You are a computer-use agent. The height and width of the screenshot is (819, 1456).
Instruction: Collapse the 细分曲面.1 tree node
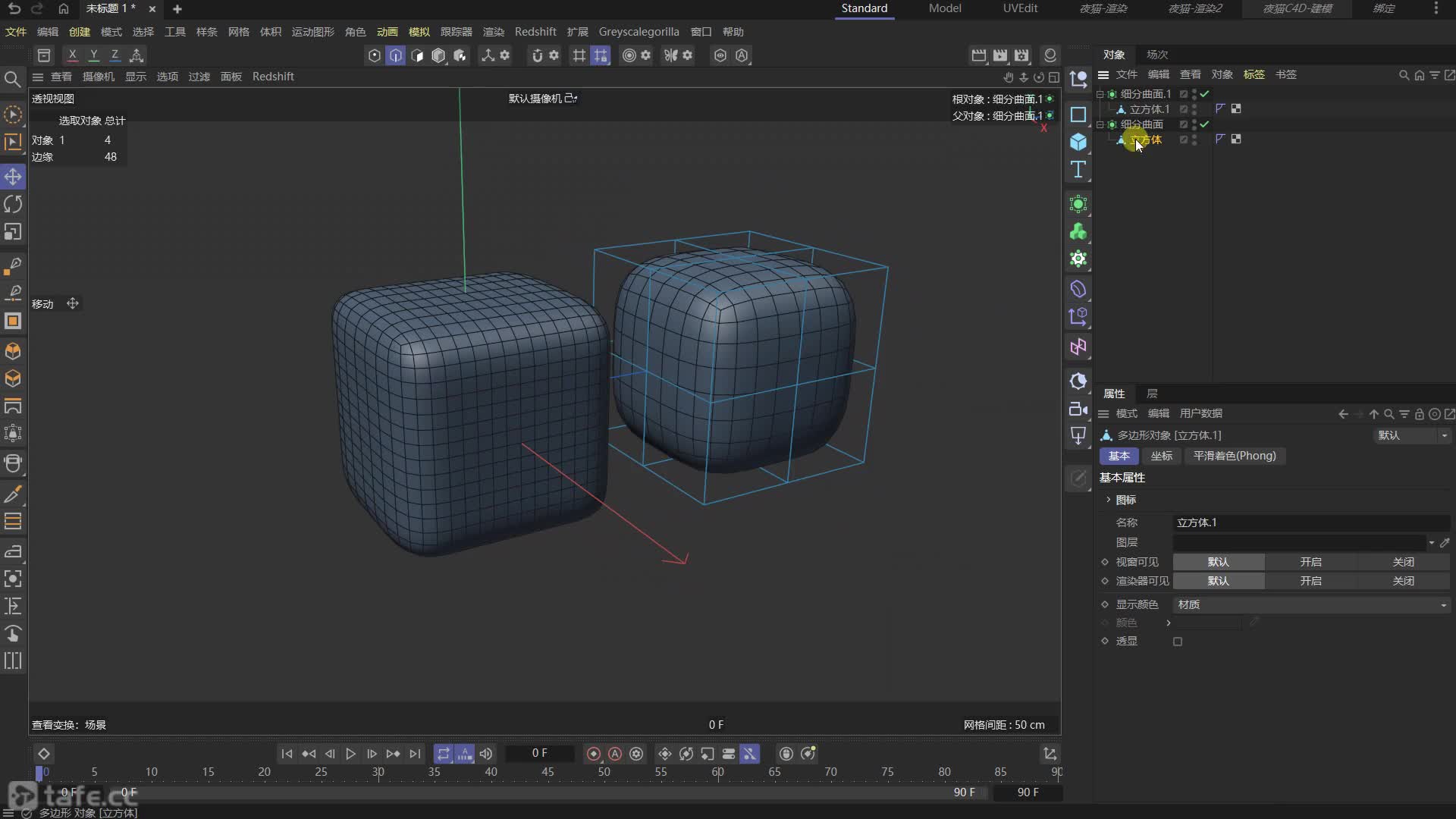[x=1100, y=94]
